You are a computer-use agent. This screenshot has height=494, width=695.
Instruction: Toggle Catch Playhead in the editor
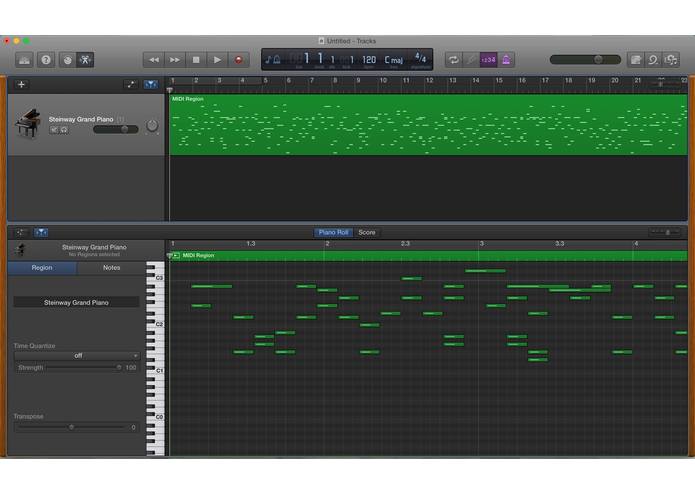(41, 233)
